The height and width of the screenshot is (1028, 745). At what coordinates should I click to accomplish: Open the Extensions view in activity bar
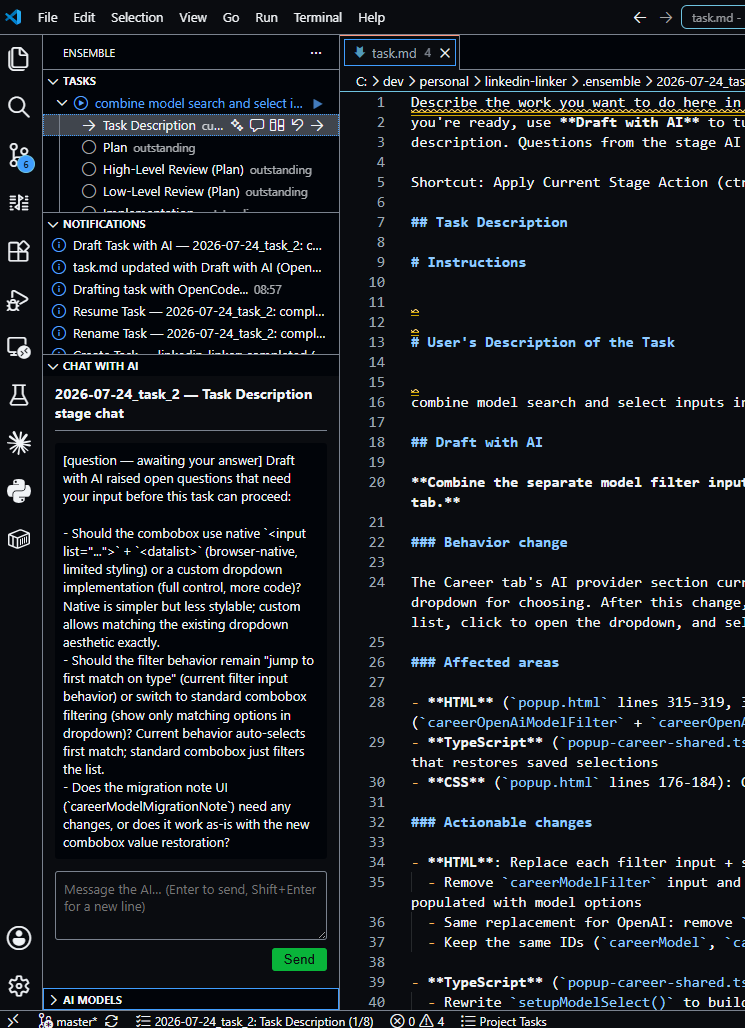pos(18,251)
